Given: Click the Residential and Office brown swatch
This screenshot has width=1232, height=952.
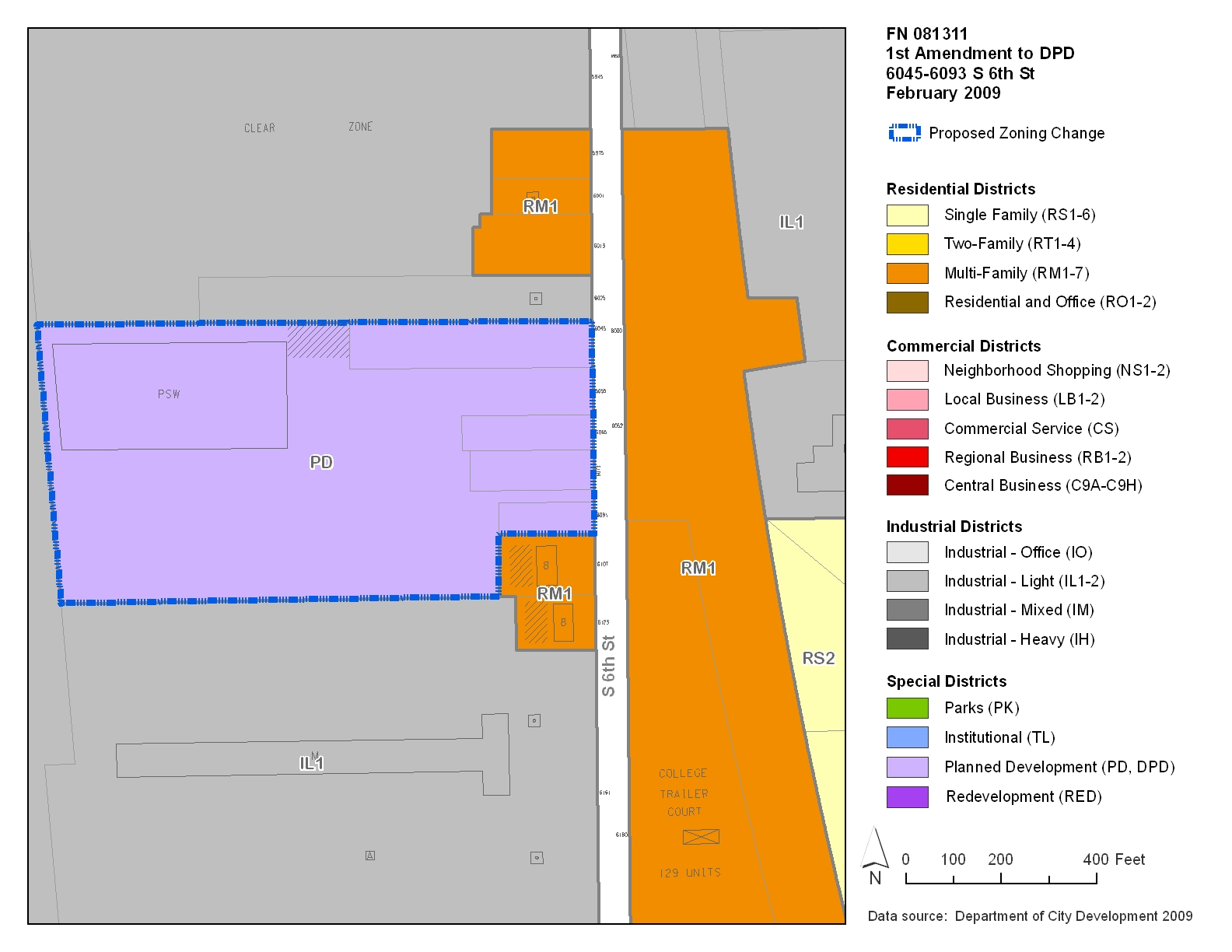Looking at the screenshot, I should (907, 302).
